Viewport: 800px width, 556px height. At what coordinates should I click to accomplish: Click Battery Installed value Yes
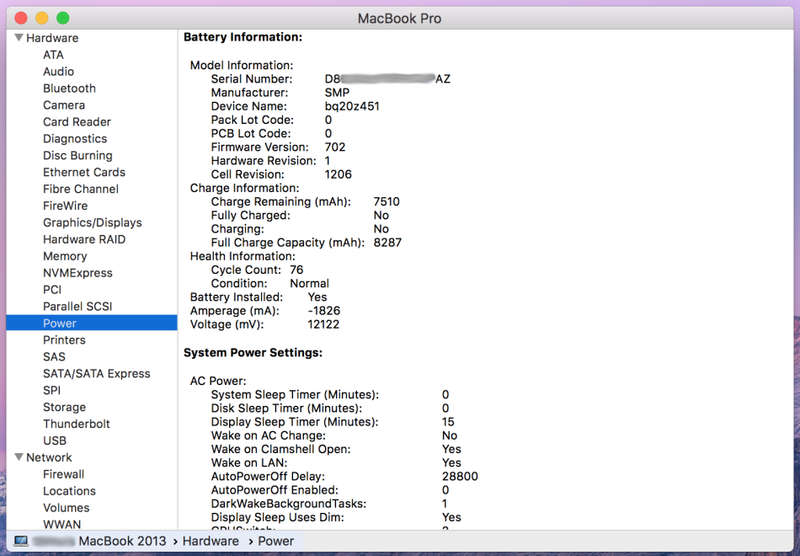point(317,297)
